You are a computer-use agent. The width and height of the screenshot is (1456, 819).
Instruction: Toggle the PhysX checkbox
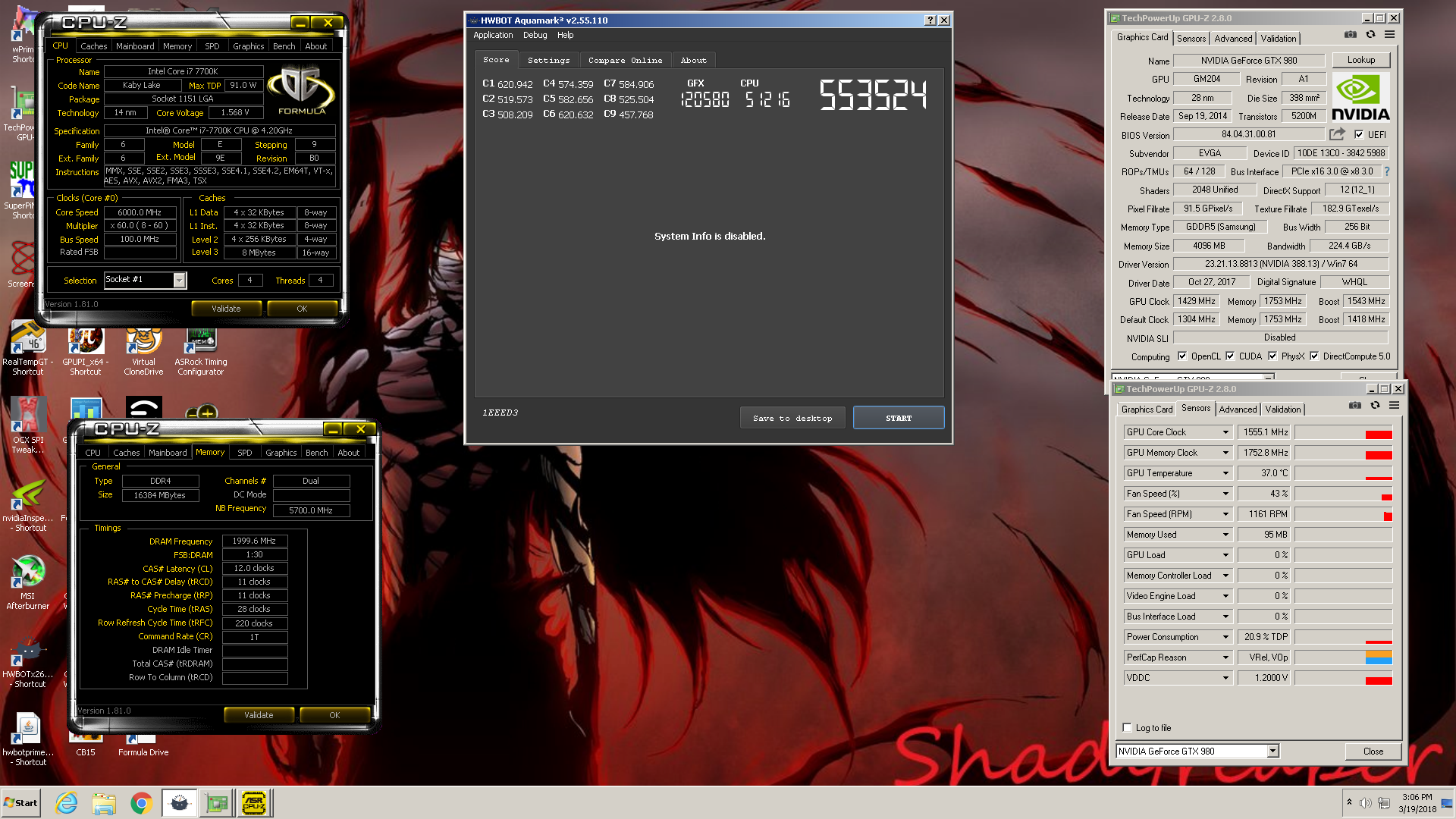tap(1272, 356)
